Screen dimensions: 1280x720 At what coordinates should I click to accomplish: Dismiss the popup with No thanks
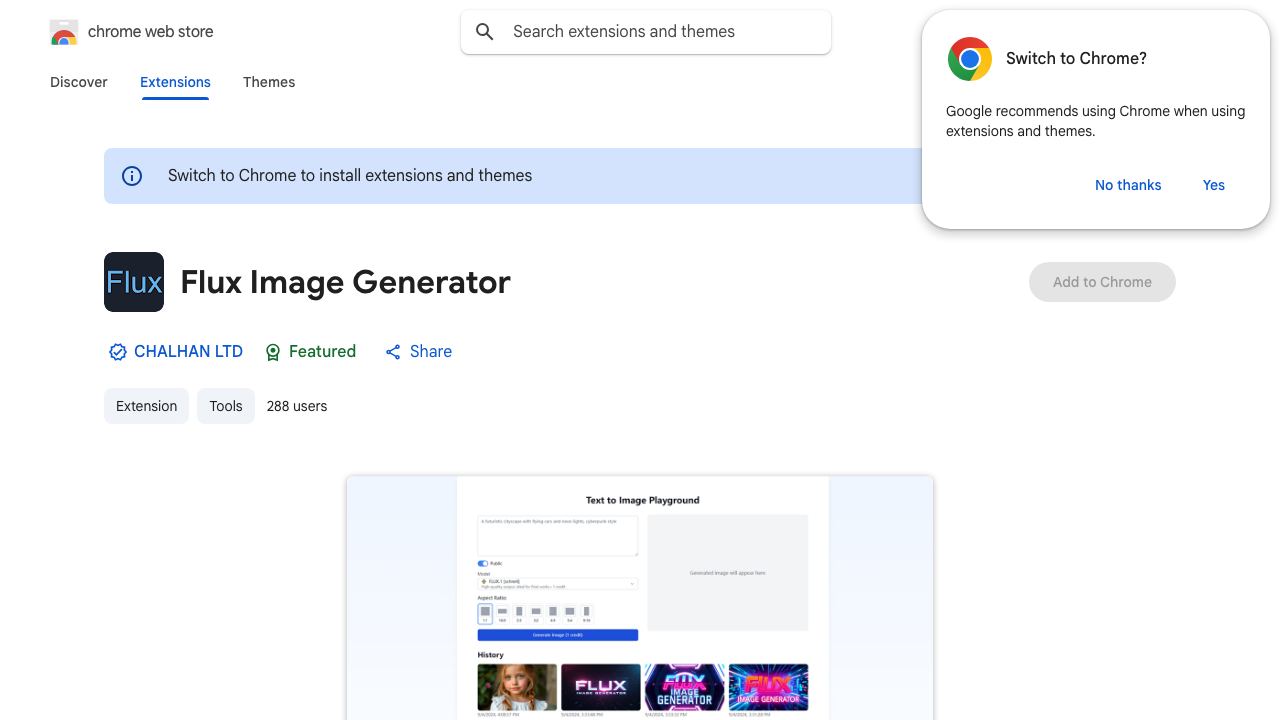pyautogui.click(x=1128, y=185)
